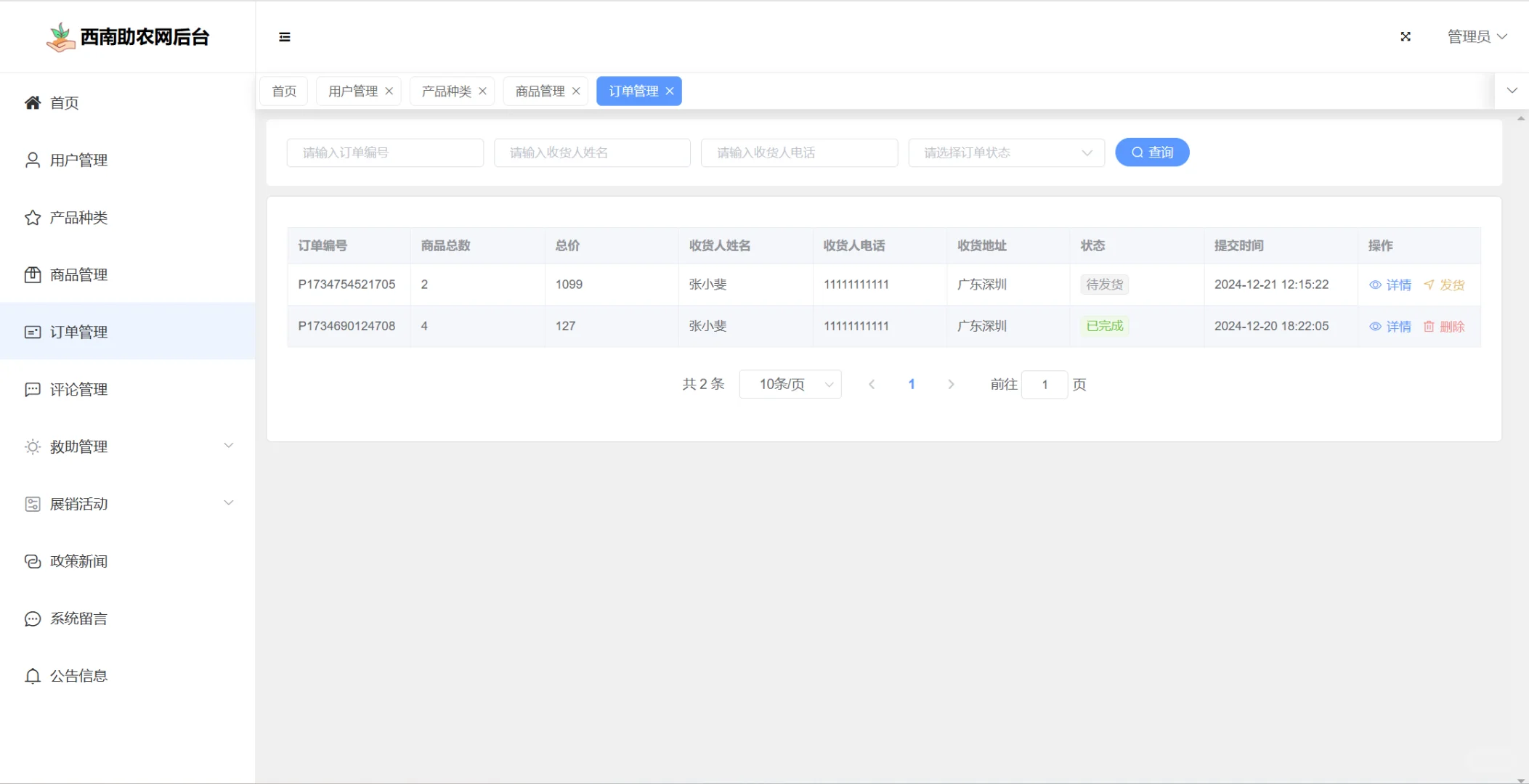Click the 系统留言 chat bubble icon
The image size is (1529, 784).
[33, 618]
